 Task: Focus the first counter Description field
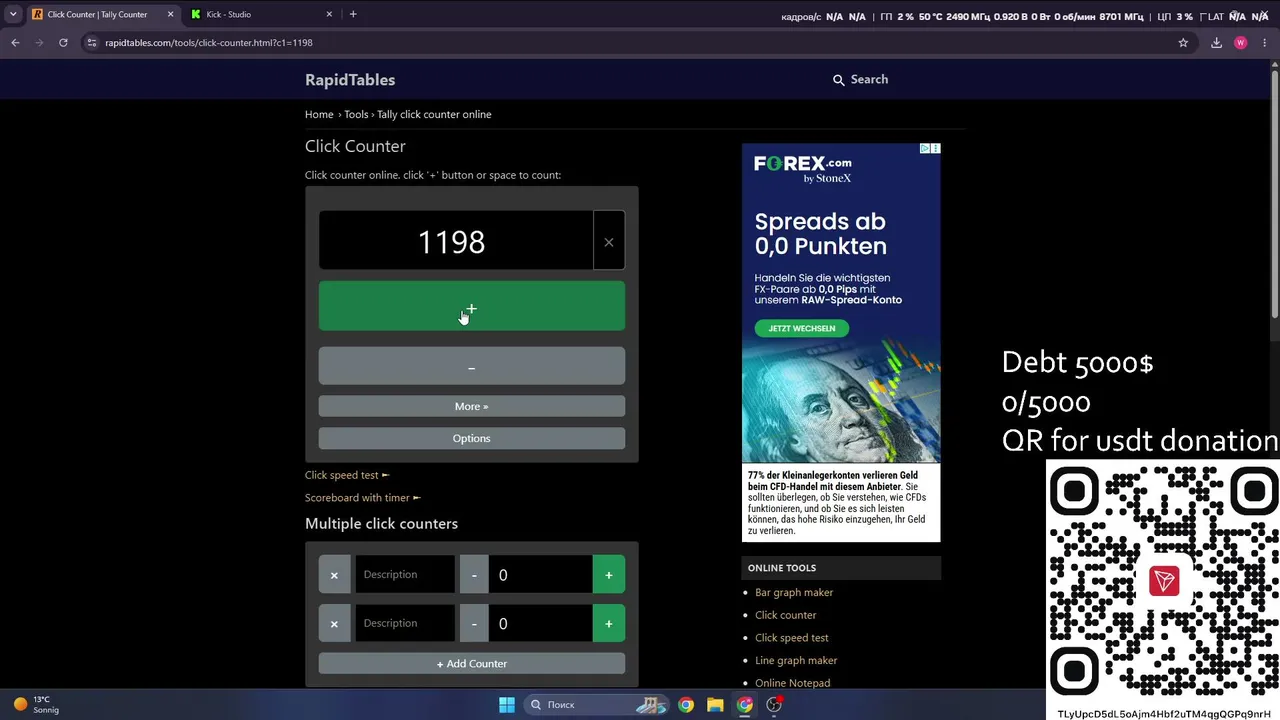tap(405, 575)
